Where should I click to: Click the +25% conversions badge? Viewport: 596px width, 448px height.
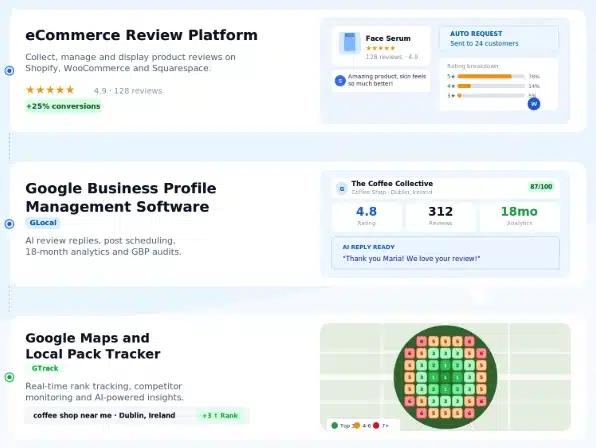tap(63, 106)
